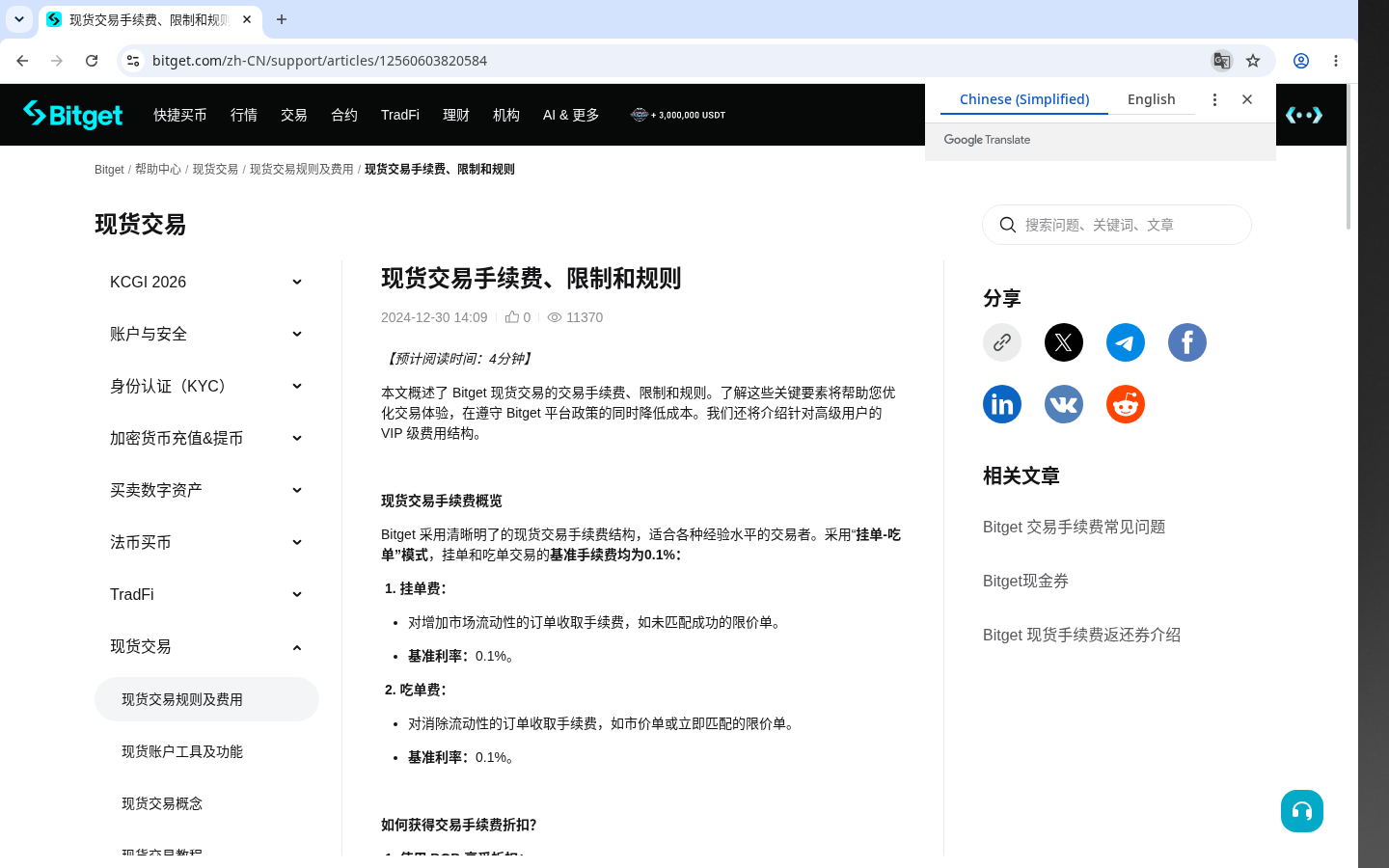Go to 现货交易 breadcrumb link

(x=215, y=169)
